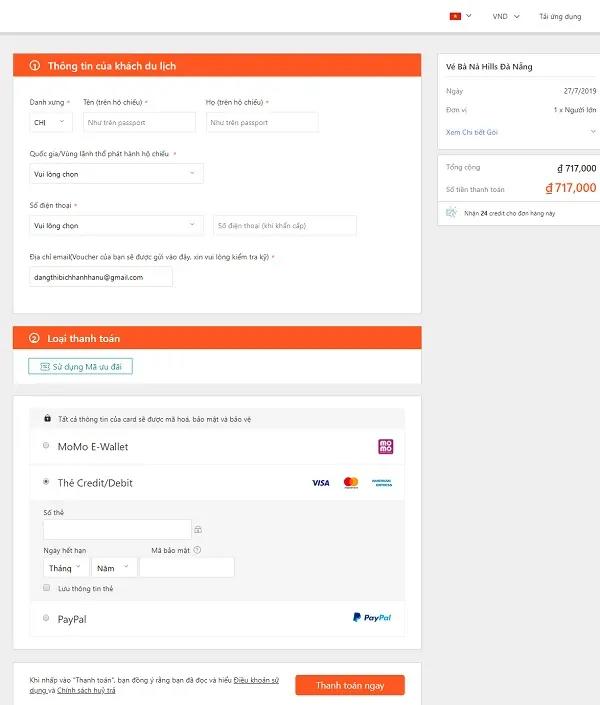Click the Số thẻ card number field

117,530
